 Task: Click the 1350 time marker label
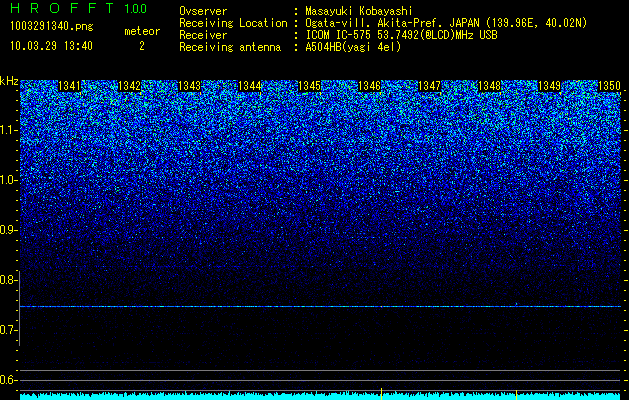pyautogui.click(x=609, y=86)
